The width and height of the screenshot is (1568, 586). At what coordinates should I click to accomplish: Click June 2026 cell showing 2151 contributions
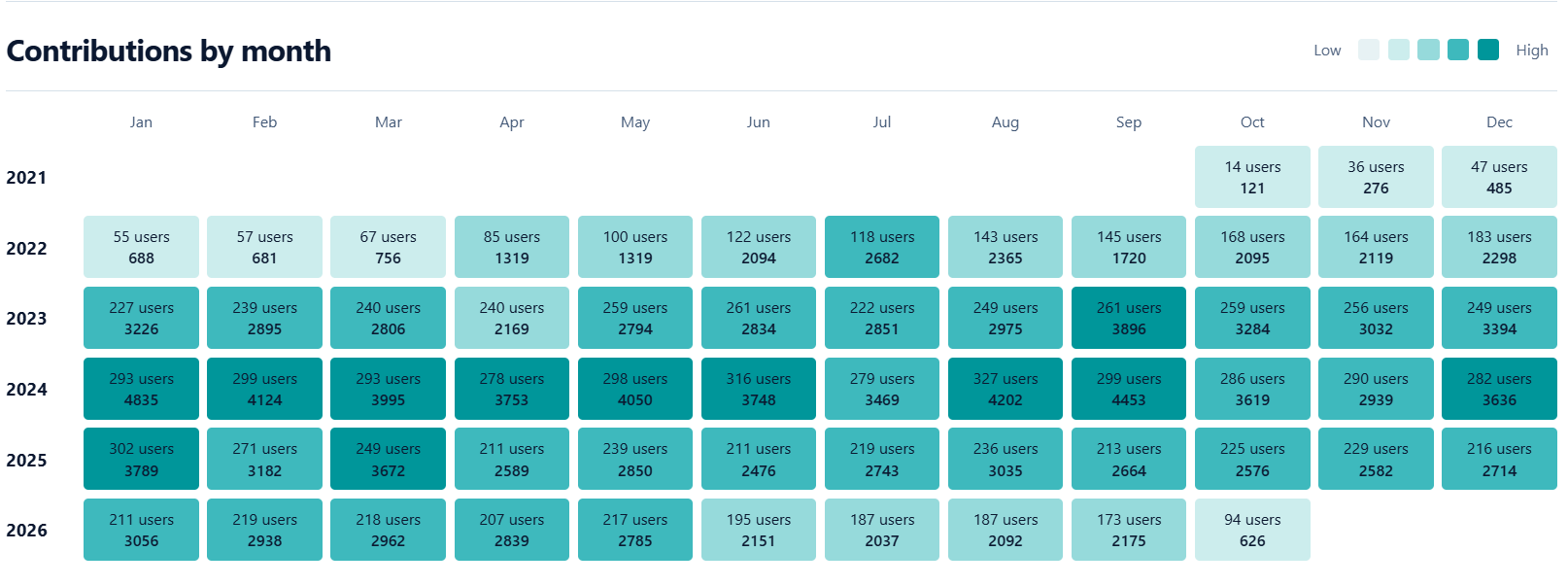tap(759, 530)
